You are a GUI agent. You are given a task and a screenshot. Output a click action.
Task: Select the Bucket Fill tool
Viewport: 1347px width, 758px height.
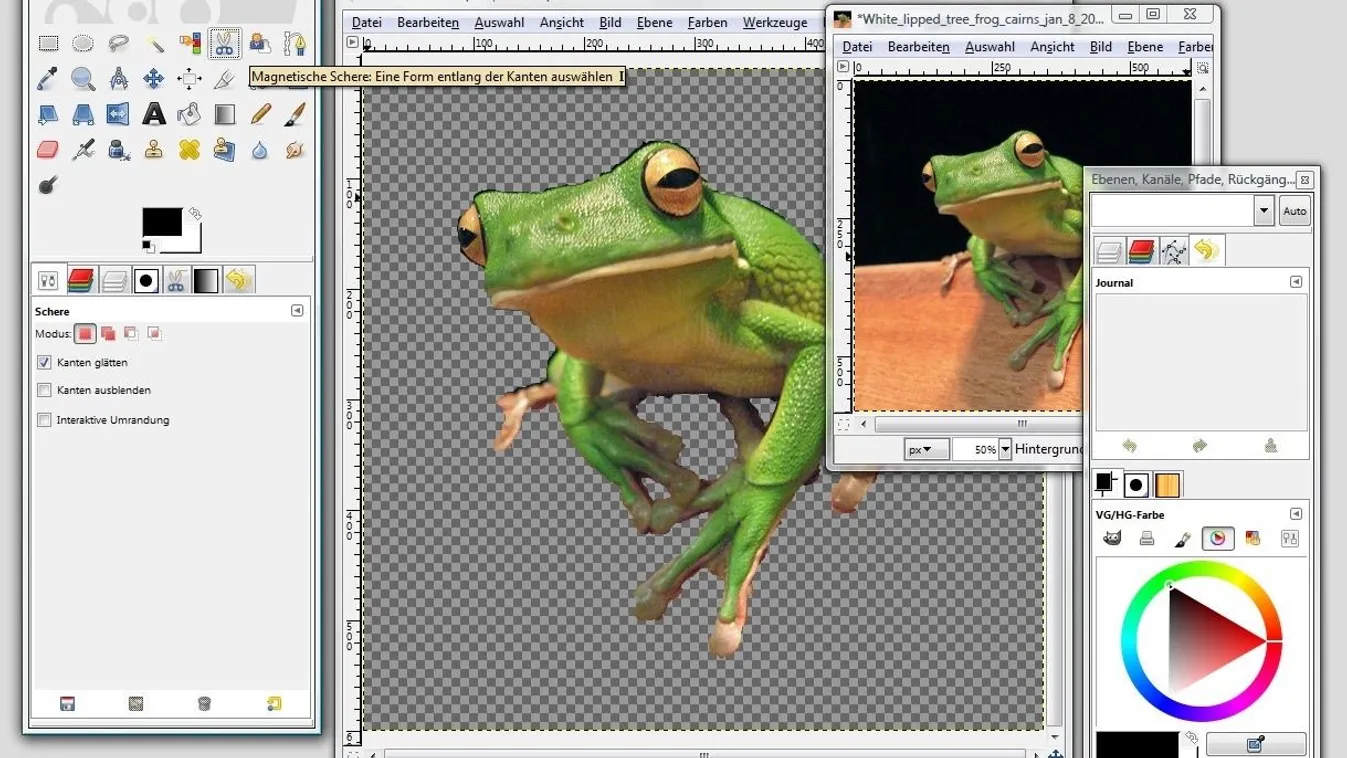coord(189,115)
